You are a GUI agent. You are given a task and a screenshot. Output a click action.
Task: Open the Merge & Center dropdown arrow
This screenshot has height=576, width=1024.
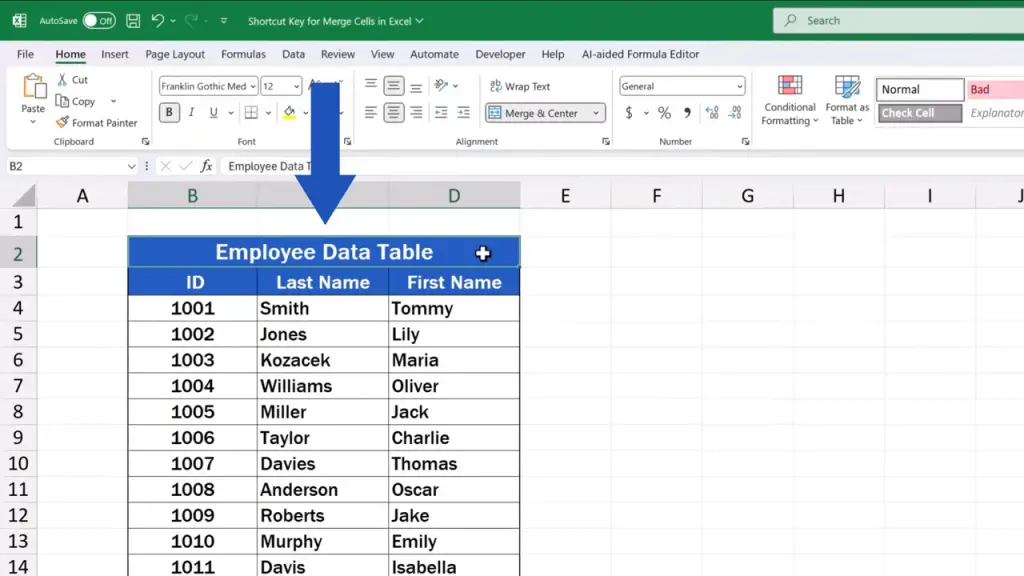click(x=596, y=113)
